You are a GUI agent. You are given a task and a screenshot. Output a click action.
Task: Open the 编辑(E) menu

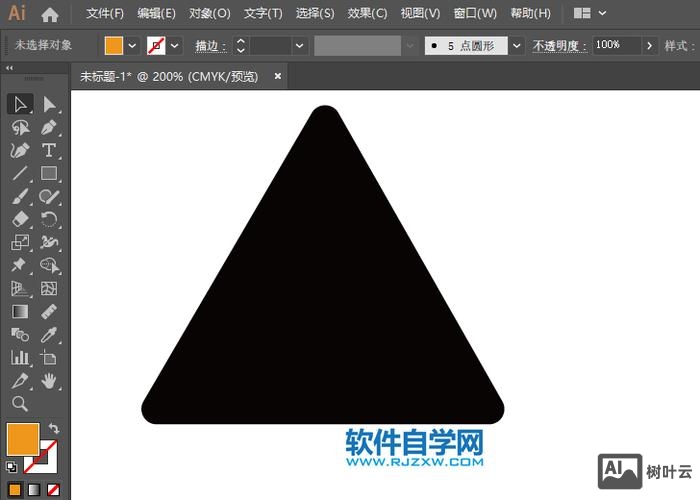(x=156, y=13)
